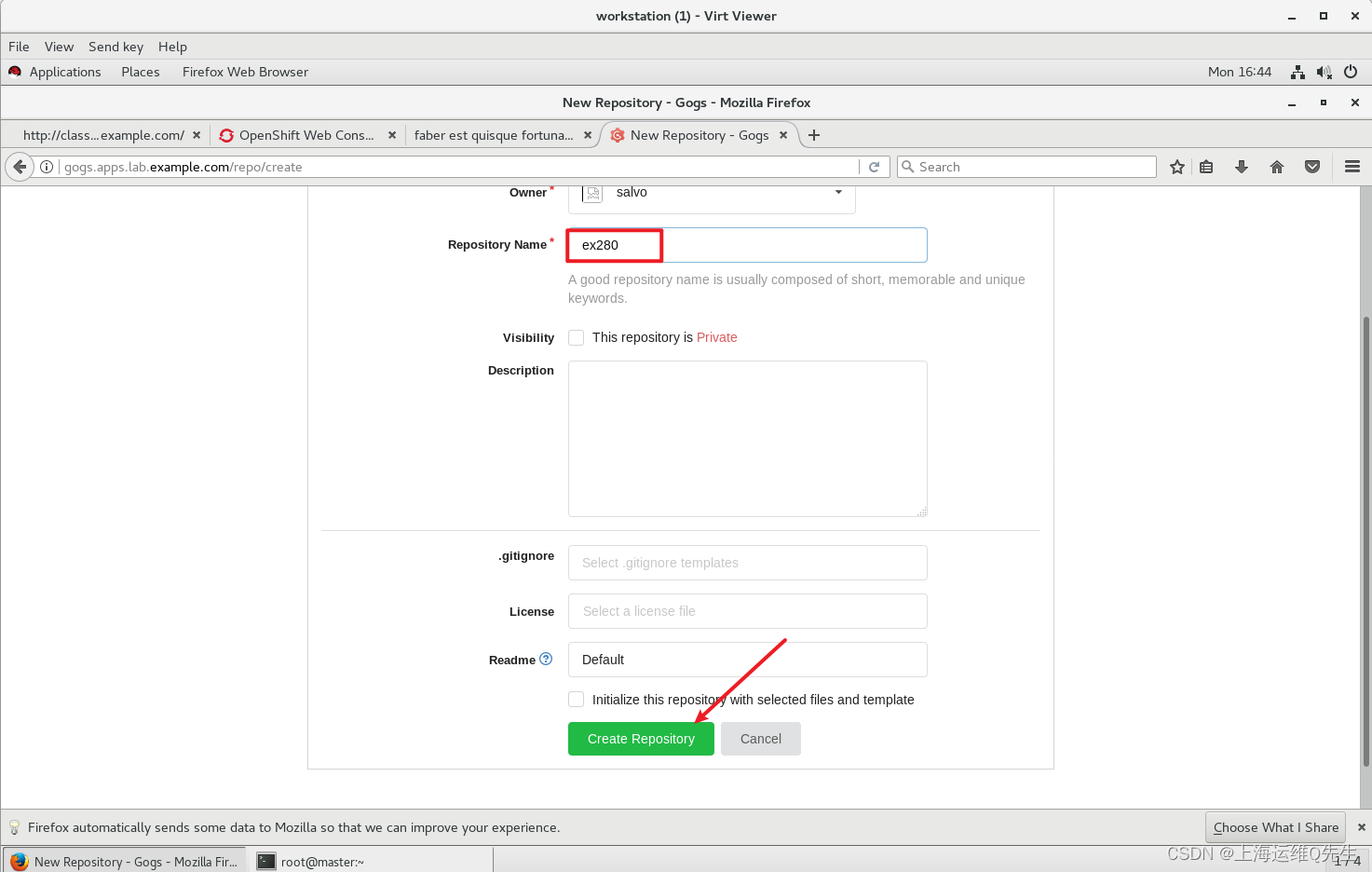Screen dimensions: 1372x872
Task: Click inside the Description text area
Action: 748,439
